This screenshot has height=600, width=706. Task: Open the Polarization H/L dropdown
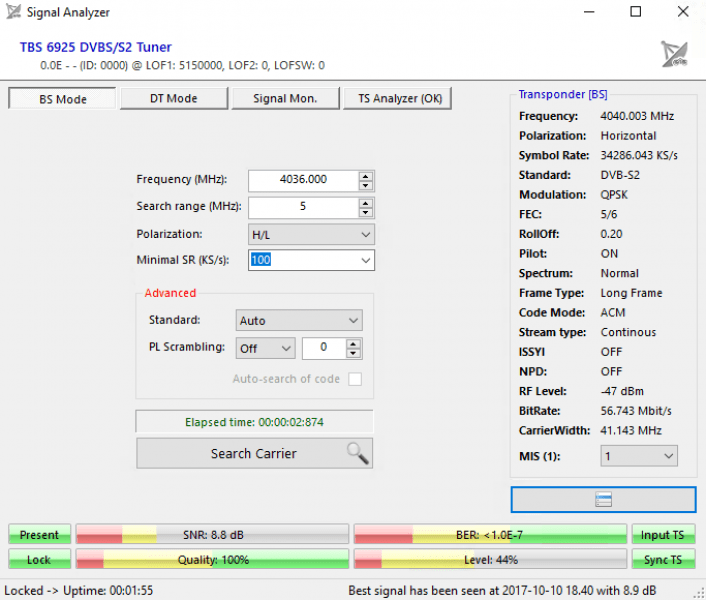[x=311, y=235]
